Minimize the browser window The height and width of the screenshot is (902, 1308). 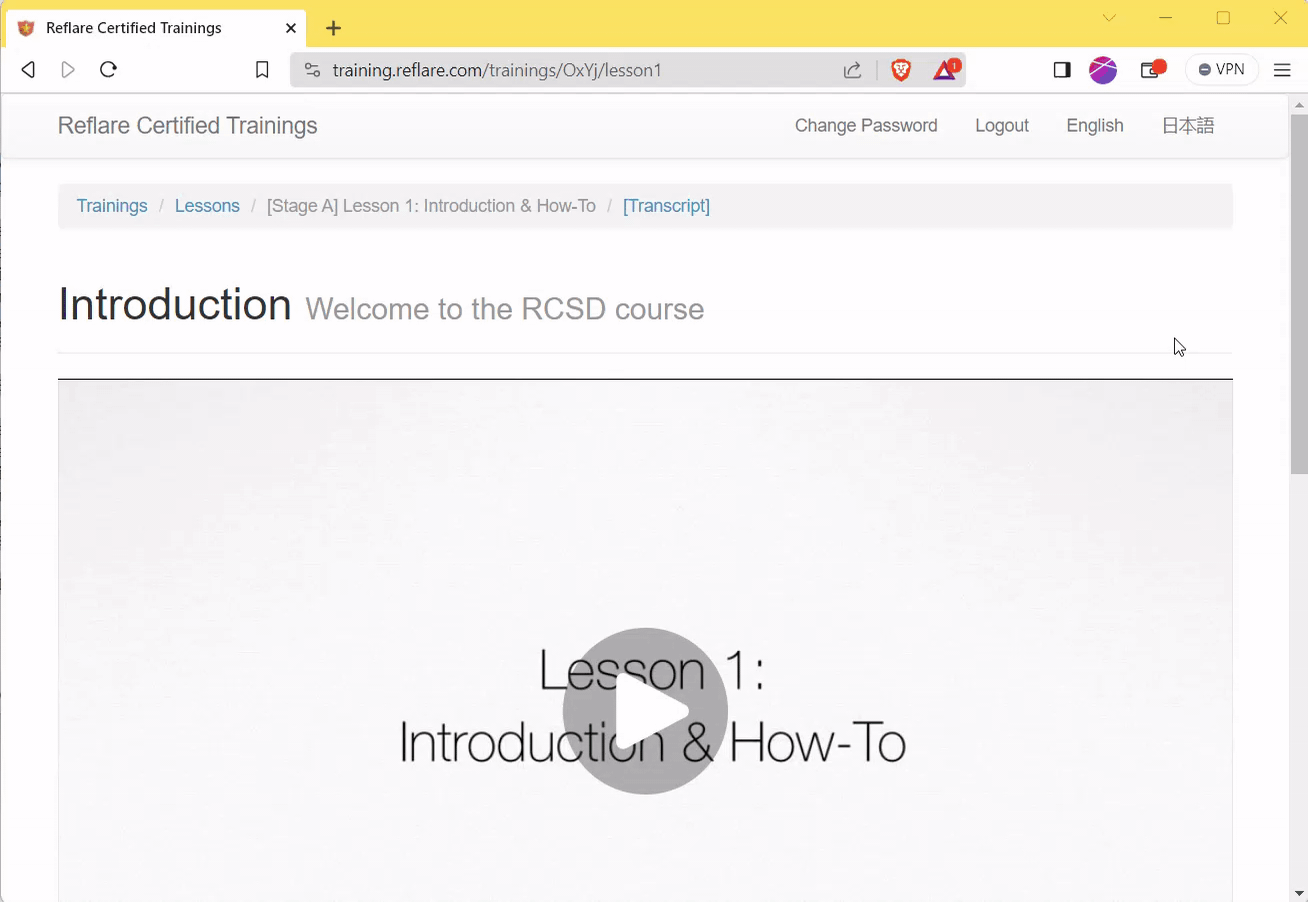click(x=1166, y=18)
